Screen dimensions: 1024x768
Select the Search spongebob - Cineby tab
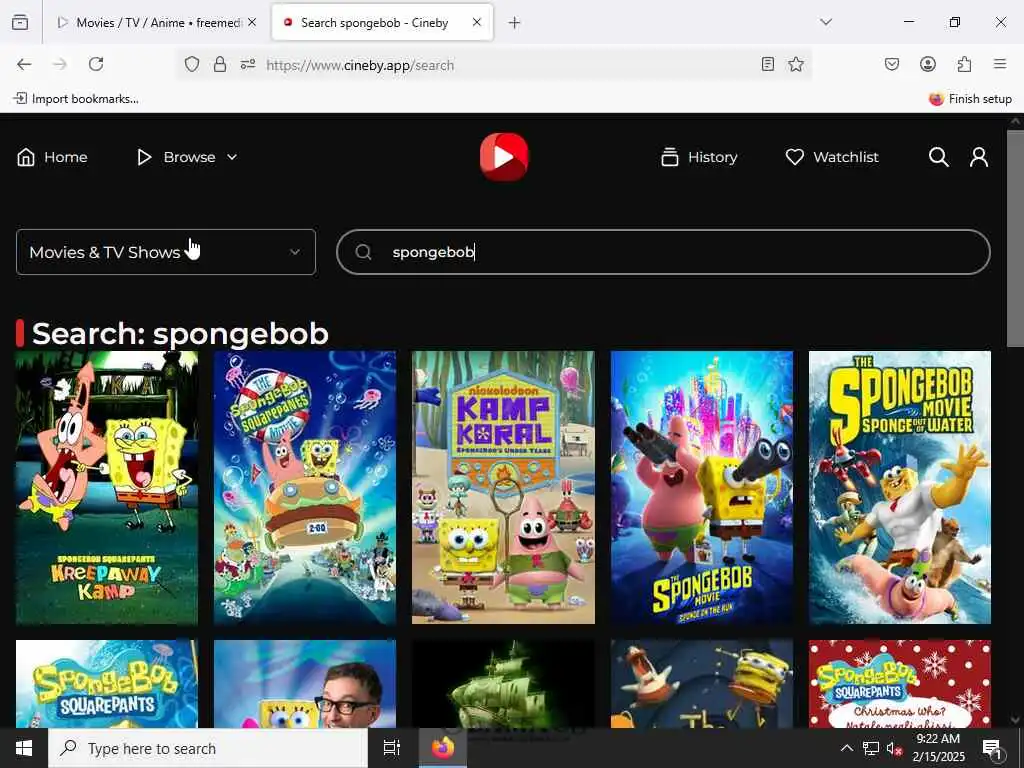(374, 23)
